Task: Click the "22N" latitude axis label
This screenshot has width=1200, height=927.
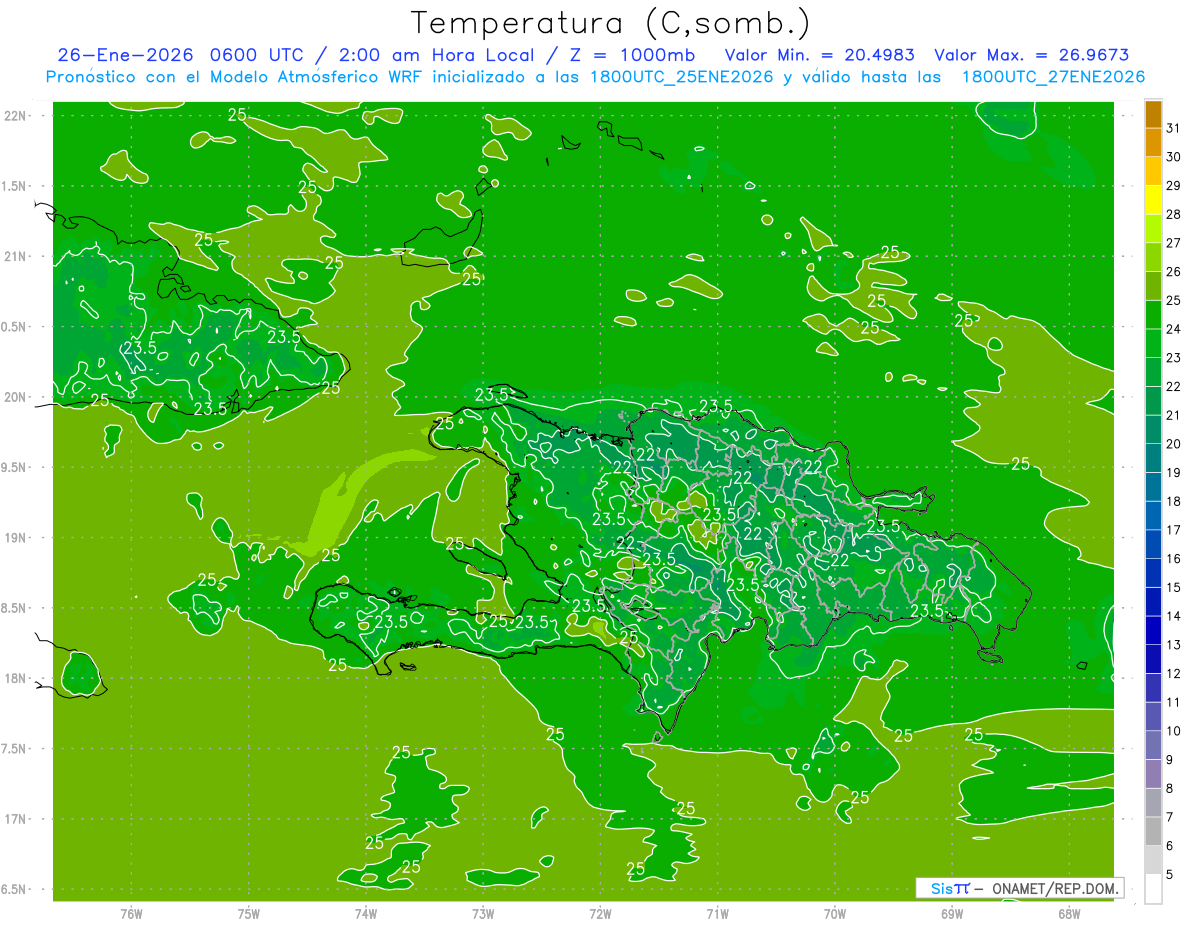Action: (x=16, y=116)
